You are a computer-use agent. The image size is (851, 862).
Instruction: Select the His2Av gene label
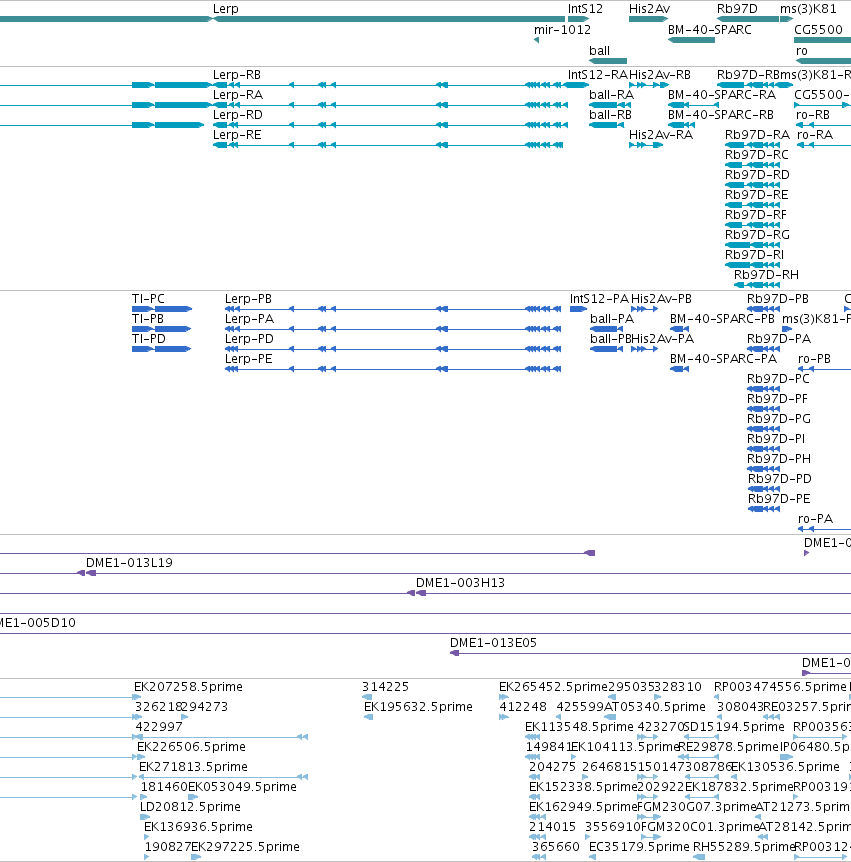(649, 9)
